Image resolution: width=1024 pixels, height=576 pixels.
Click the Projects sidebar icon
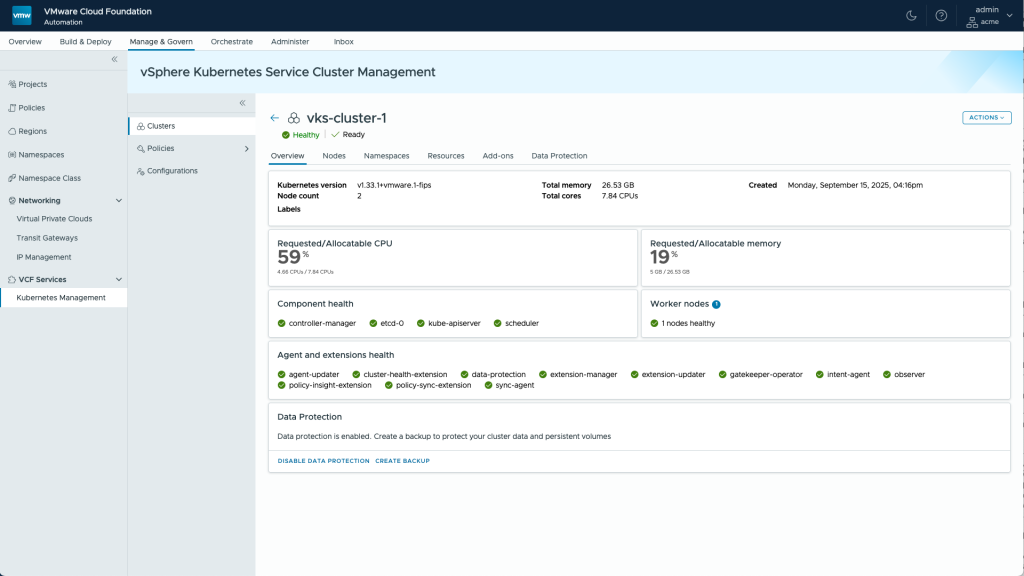(x=12, y=84)
